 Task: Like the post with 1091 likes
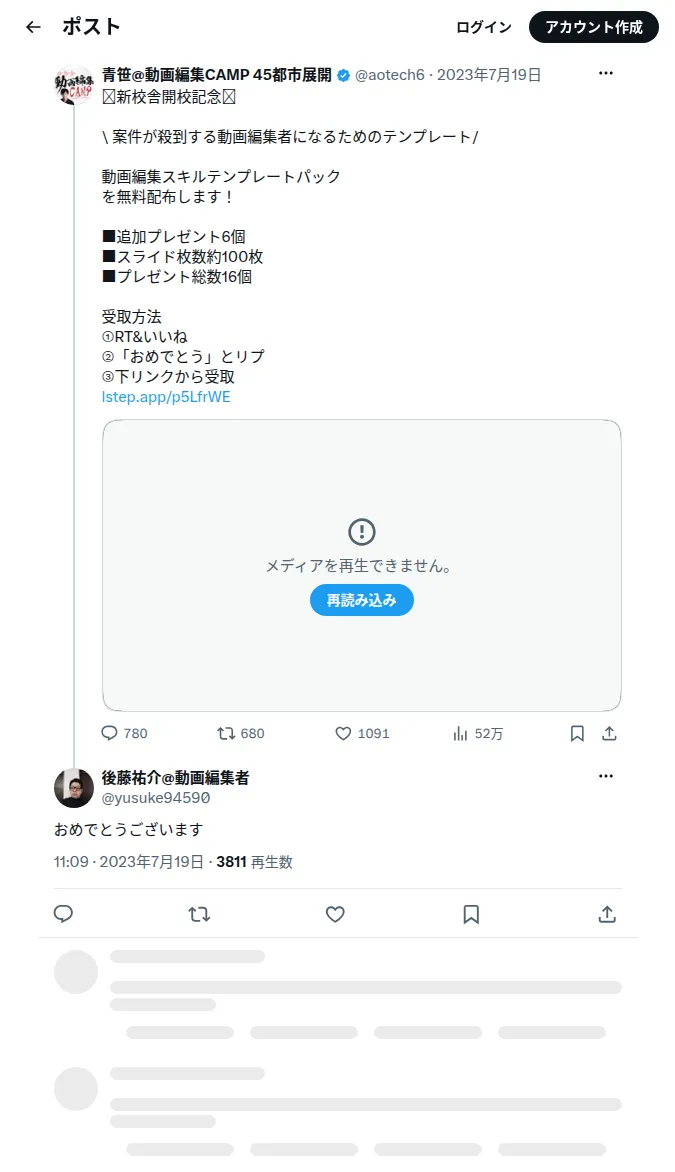(x=363, y=733)
